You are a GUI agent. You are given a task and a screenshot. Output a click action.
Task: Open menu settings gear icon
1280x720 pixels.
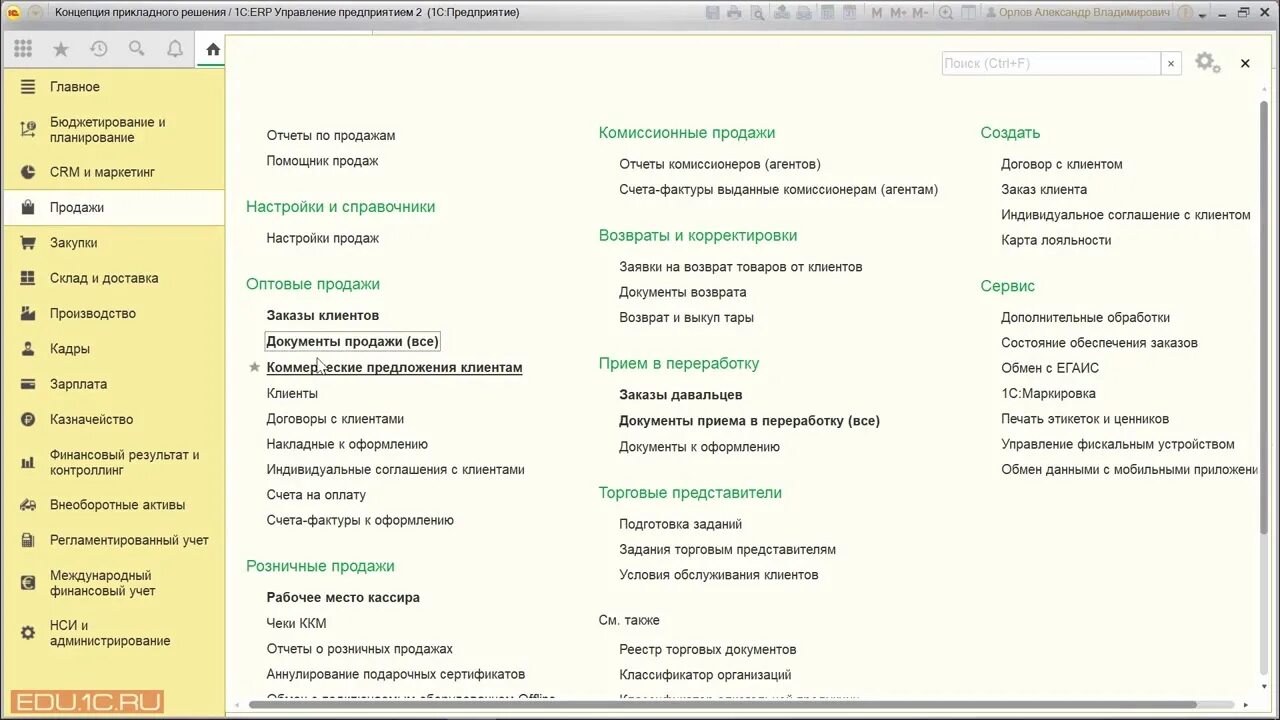coord(1207,63)
